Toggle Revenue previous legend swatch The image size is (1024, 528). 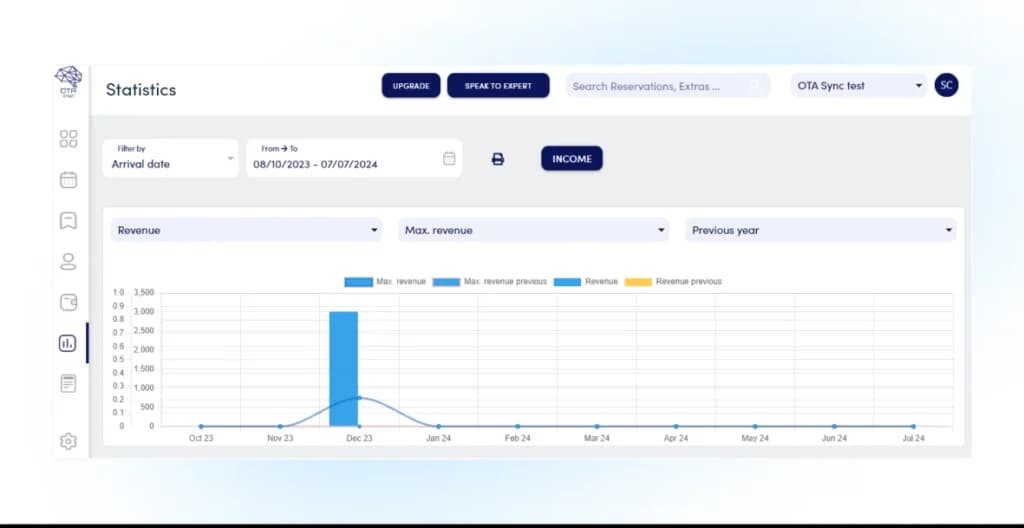[x=638, y=282]
